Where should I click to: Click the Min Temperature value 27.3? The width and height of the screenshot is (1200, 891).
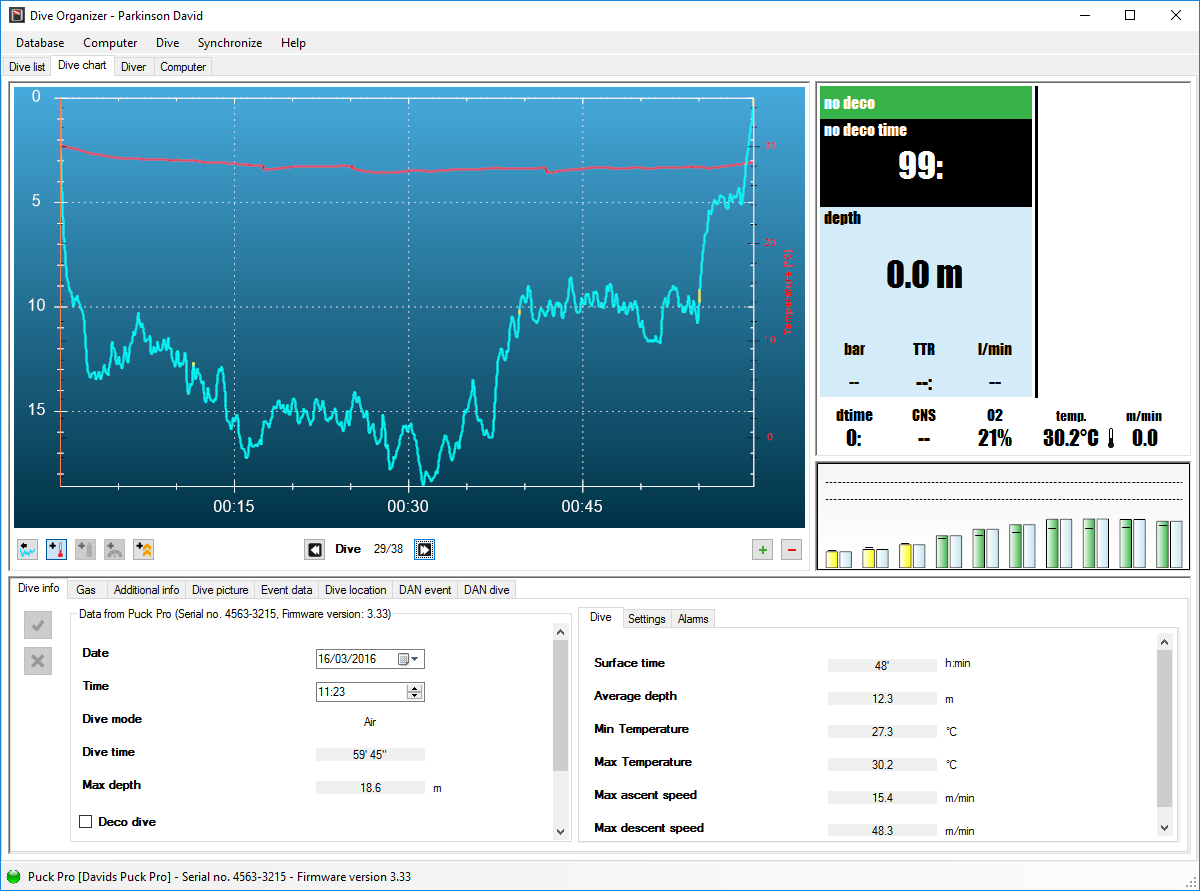click(882, 732)
